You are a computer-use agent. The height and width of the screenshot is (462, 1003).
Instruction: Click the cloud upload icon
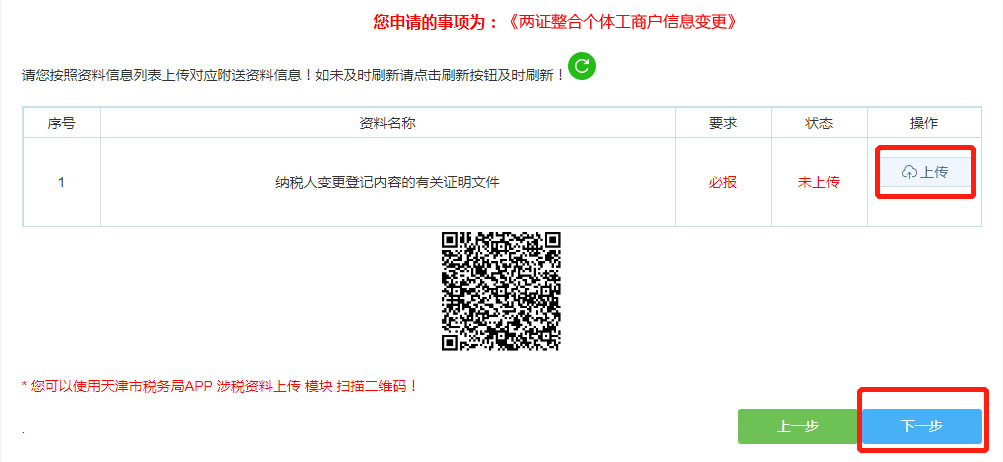(909, 172)
